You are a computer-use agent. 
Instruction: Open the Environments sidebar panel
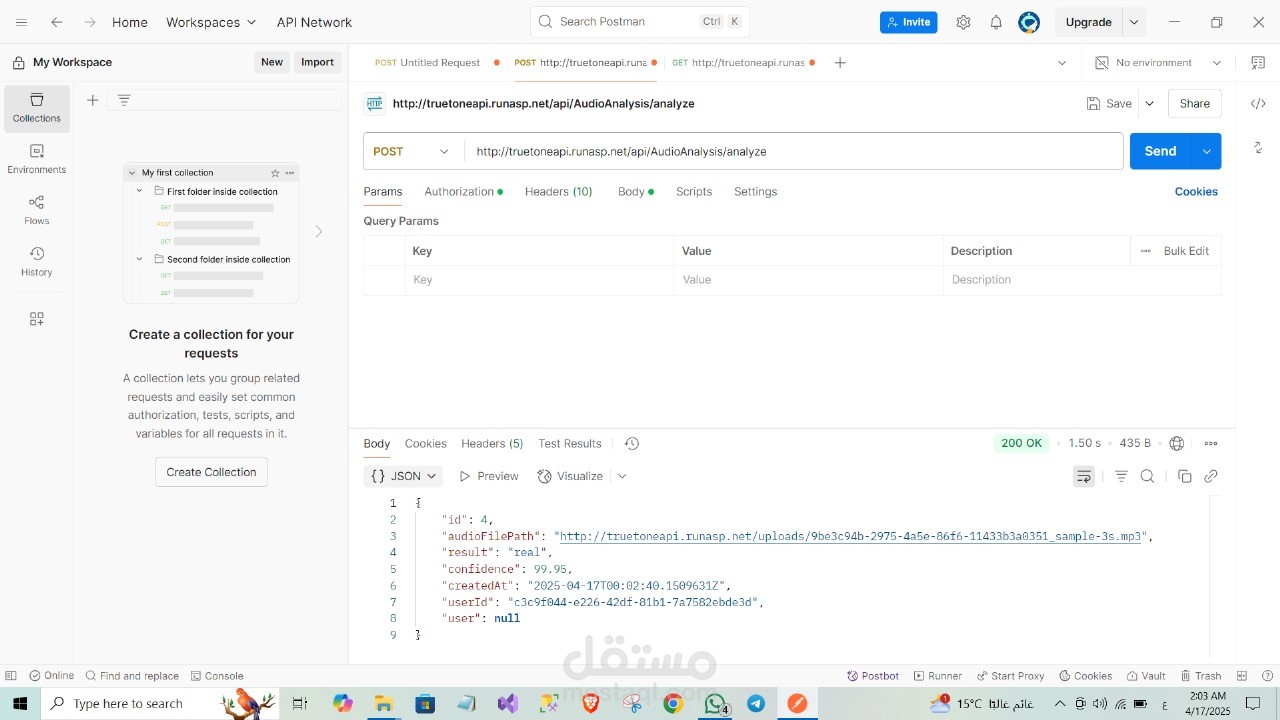37,159
